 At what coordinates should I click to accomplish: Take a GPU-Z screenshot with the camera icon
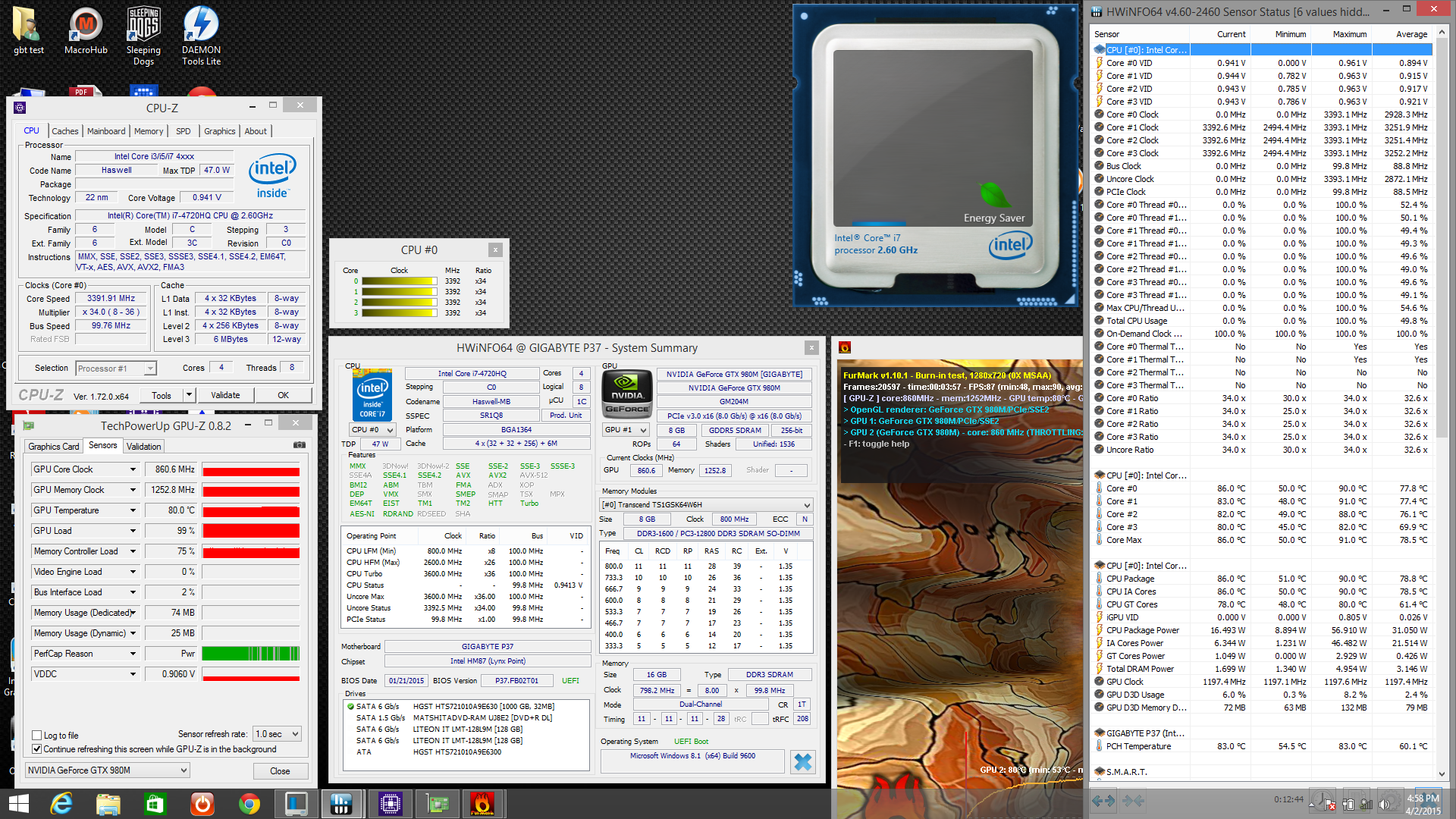pos(300,445)
